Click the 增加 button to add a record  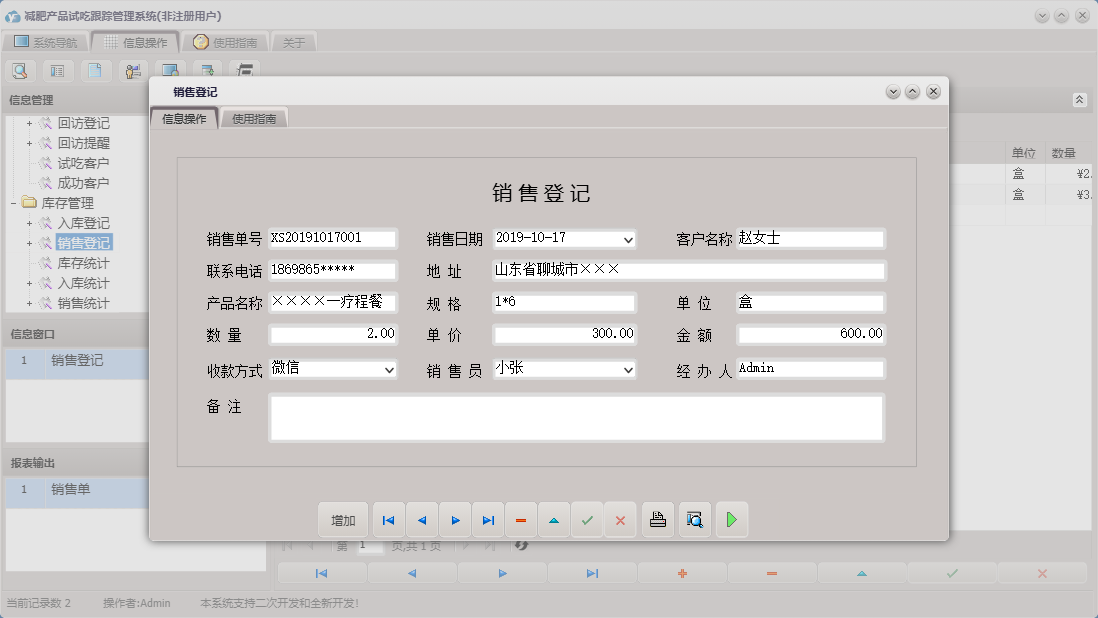[343, 519]
